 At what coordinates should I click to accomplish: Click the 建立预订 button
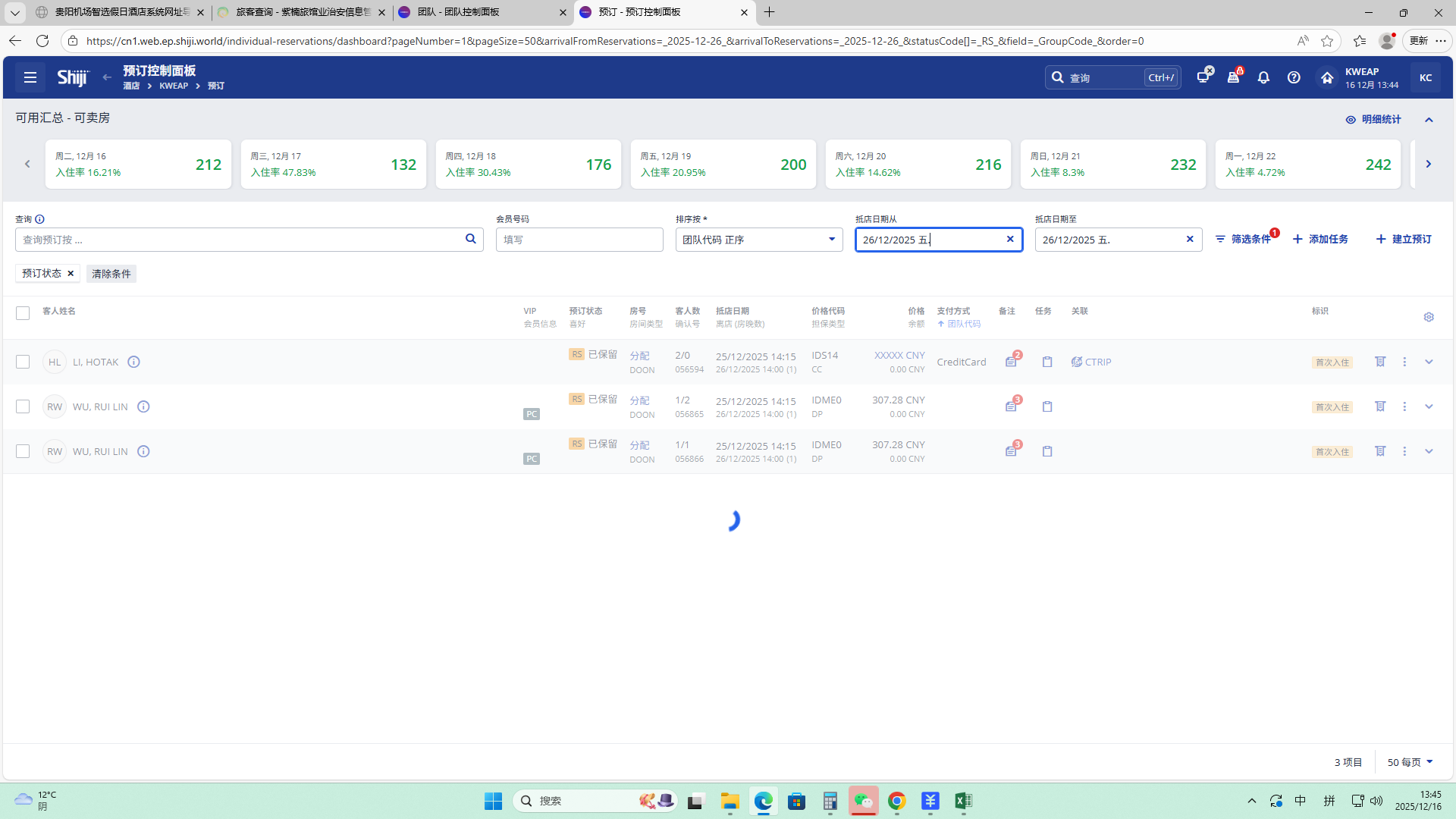1404,239
